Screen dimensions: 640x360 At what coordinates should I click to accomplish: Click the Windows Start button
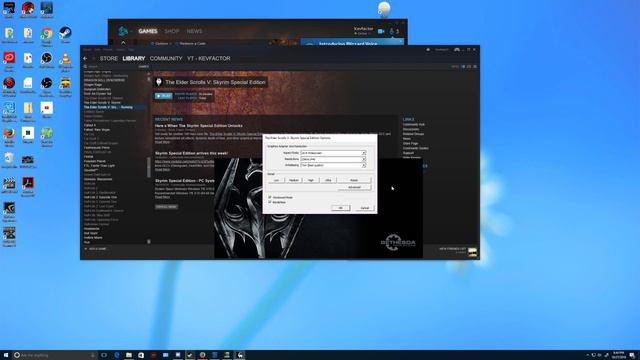[x=6, y=355]
